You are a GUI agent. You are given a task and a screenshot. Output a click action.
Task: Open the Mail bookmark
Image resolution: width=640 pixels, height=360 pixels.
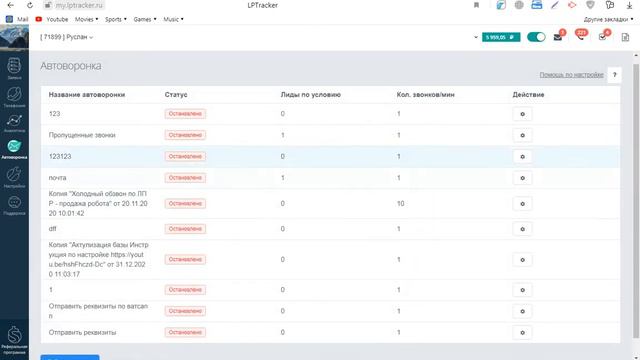(17, 19)
